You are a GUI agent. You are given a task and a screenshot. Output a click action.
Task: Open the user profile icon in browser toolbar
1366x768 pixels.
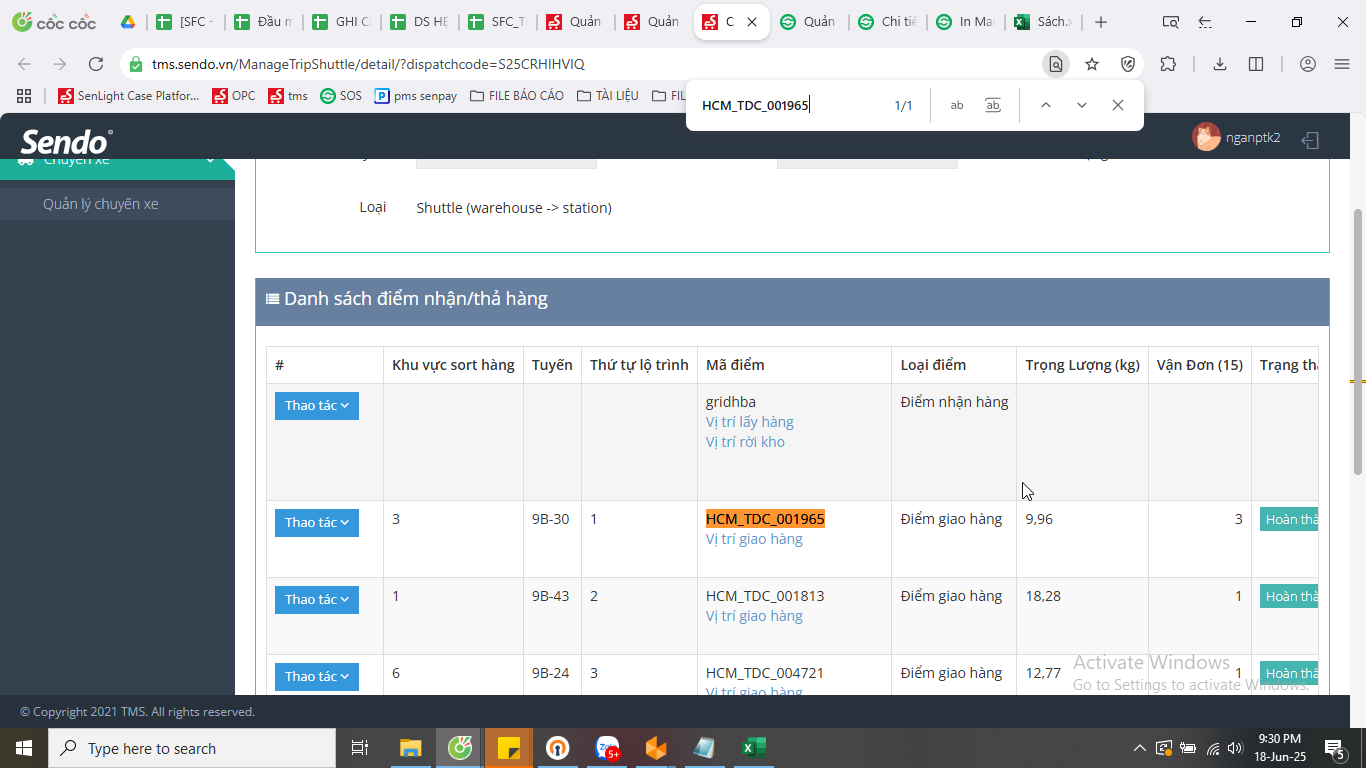(x=1308, y=64)
